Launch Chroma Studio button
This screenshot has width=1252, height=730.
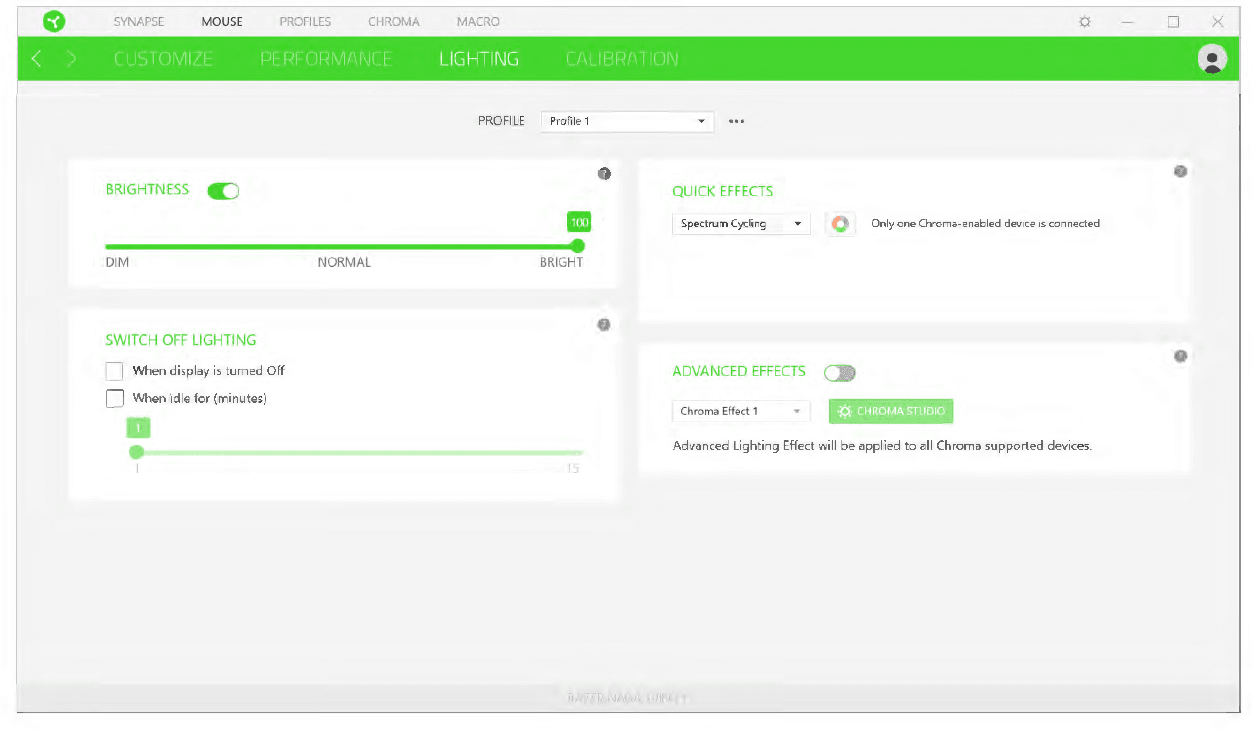(x=891, y=411)
